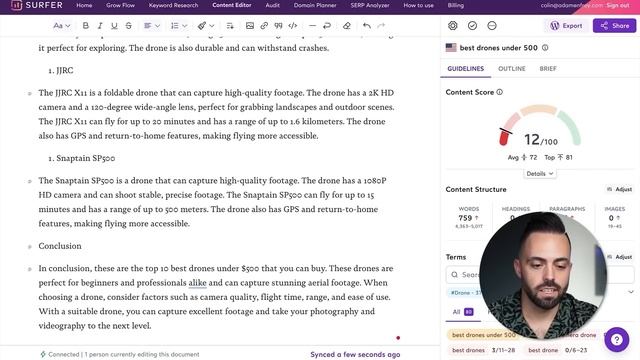
Task: Click the Conclusion heading text
Action: (60, 246)
